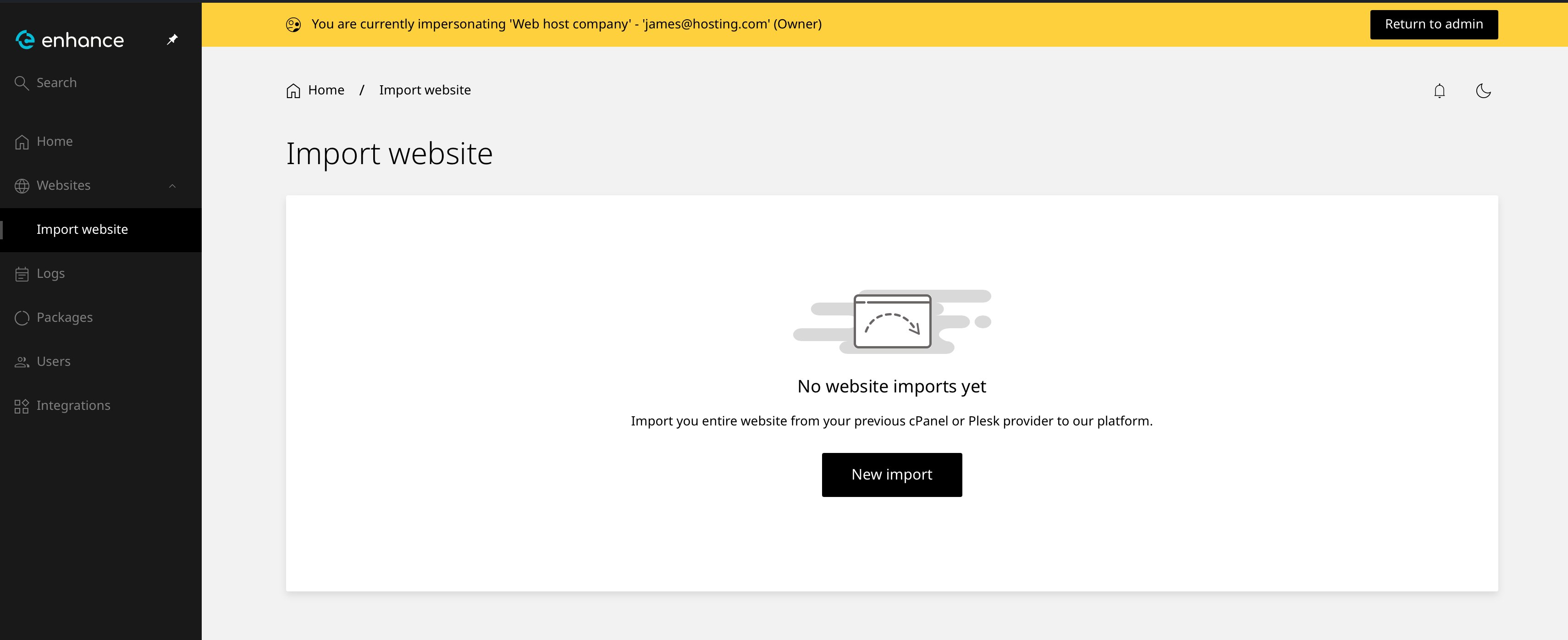Select Import website sidebar item
This screenshot has width=1568, height=640.
(82, 230)
